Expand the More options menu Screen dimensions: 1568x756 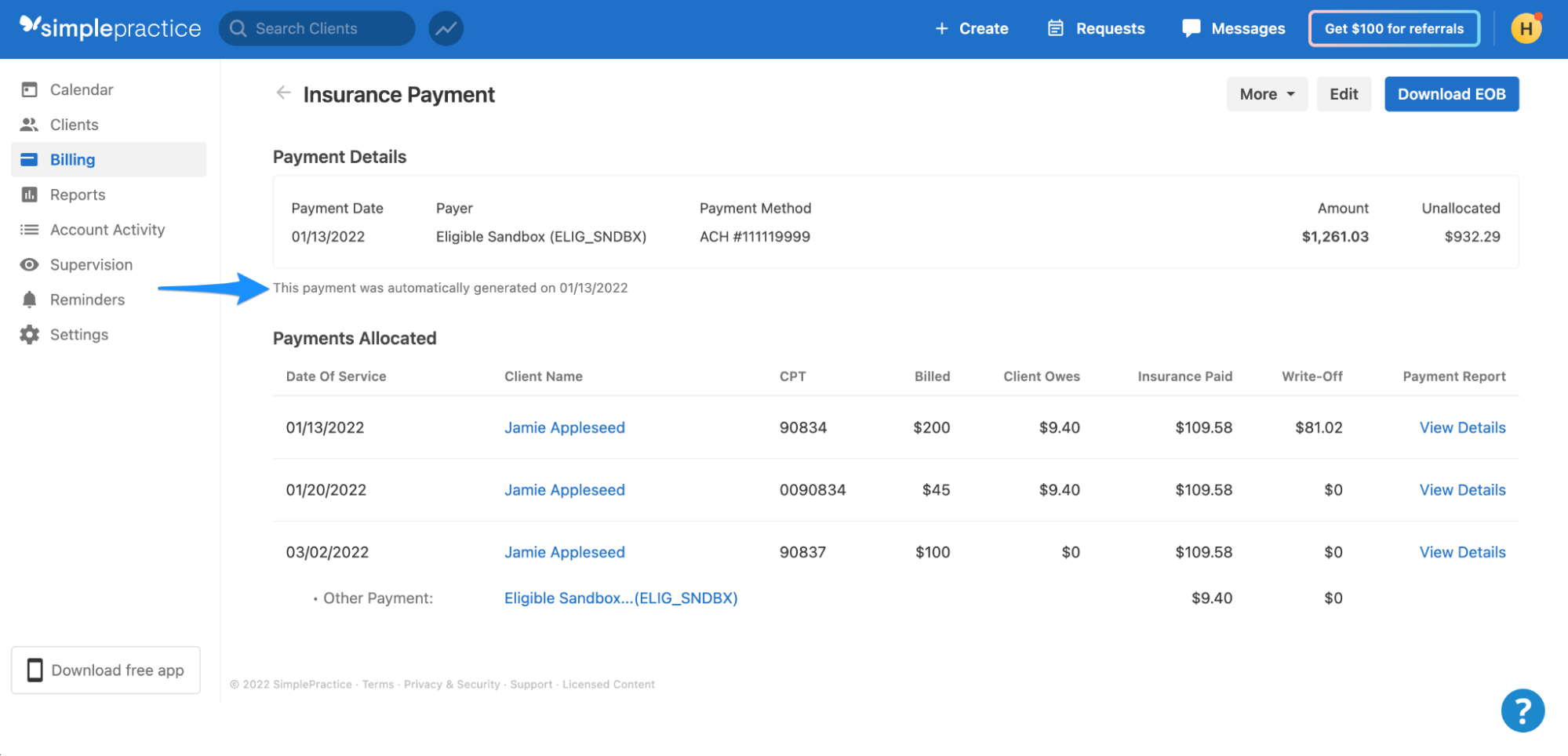click(x=1266, y=93)
